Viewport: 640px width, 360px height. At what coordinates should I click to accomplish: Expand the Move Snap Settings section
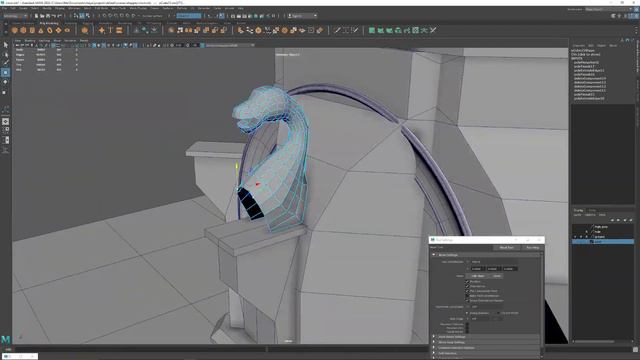(x=433, y=342)
